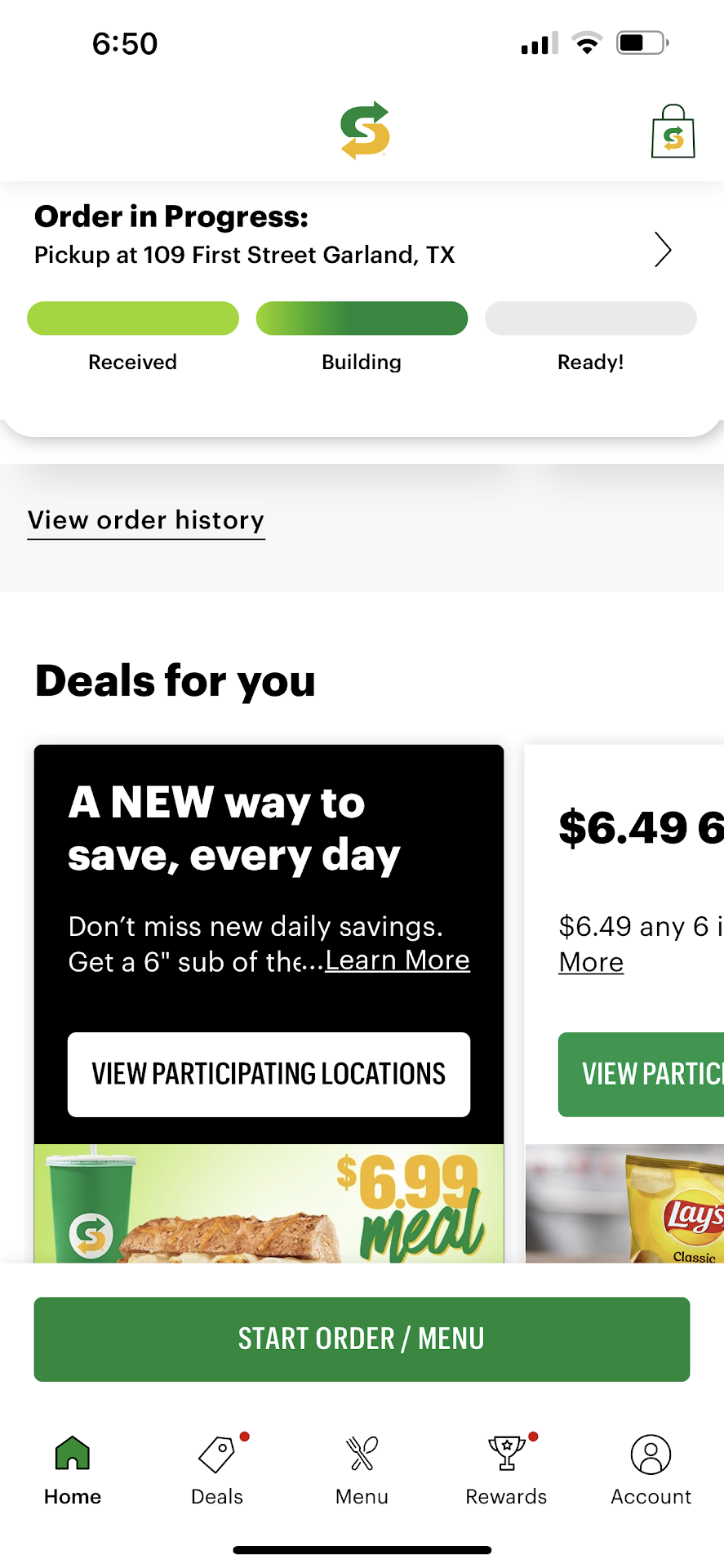Image resolution: width=724 pixels, height=1568 pixels.
Task: Tap the $6.99 meal promo image
Action: tap(269, 1204)
